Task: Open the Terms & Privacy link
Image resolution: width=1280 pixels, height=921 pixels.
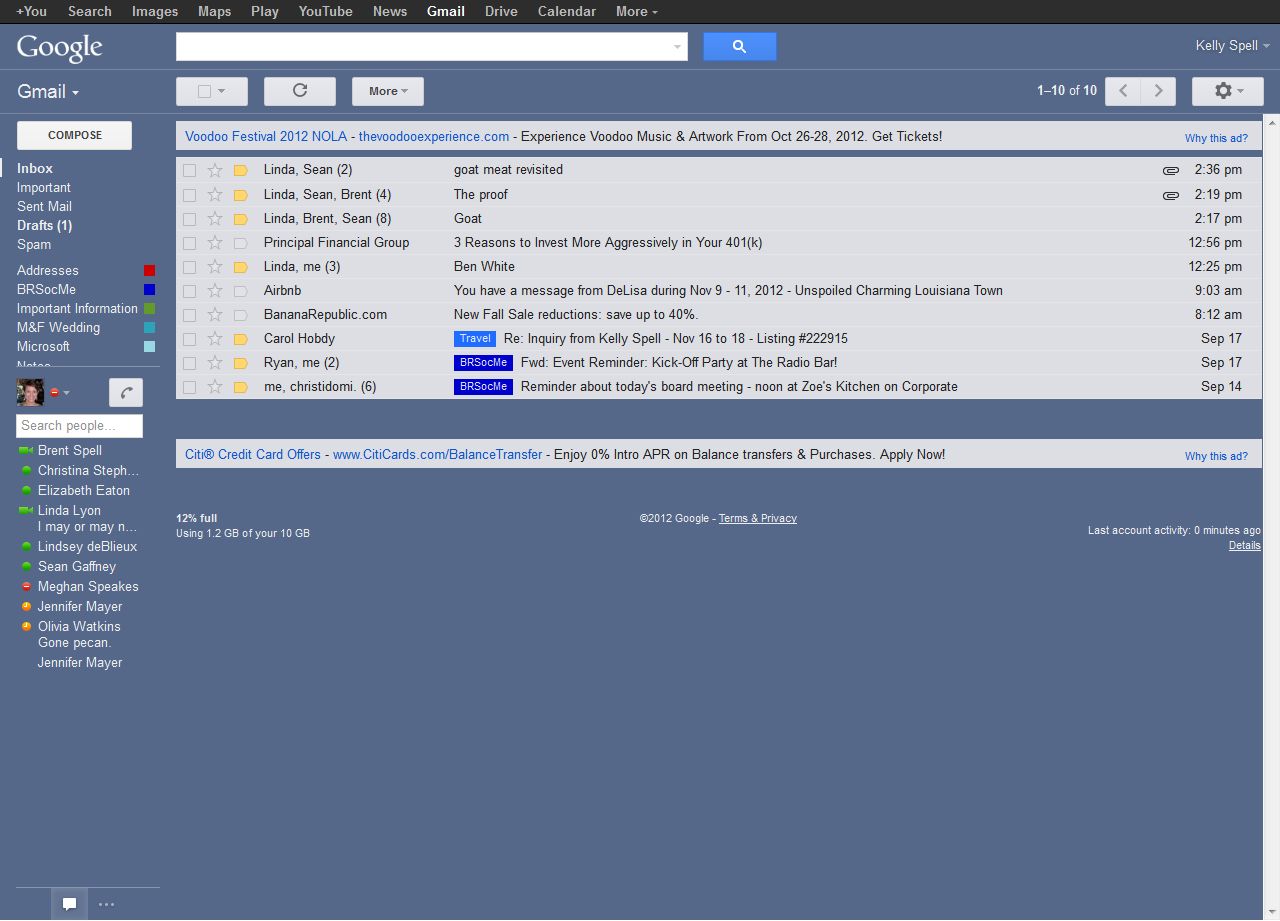Action: 757,518
